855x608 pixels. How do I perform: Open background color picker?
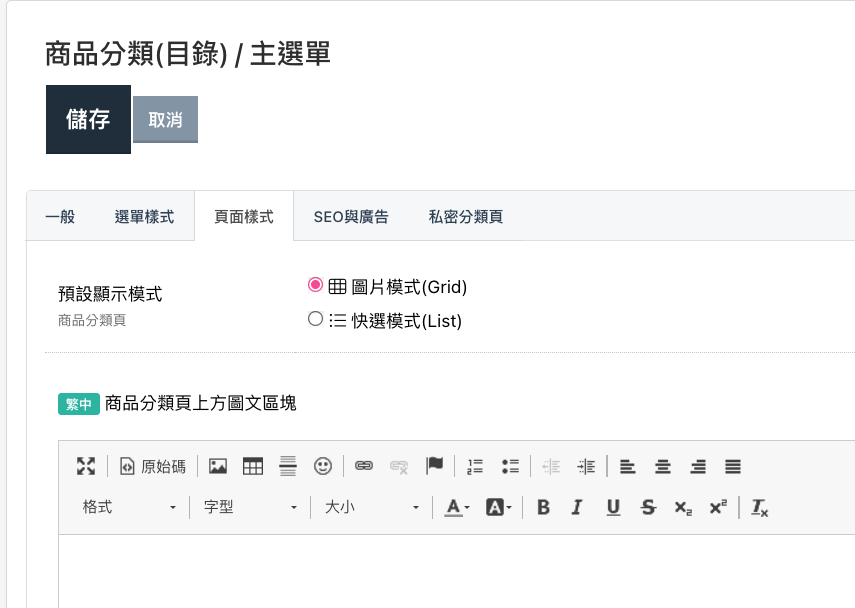[498, 507]
